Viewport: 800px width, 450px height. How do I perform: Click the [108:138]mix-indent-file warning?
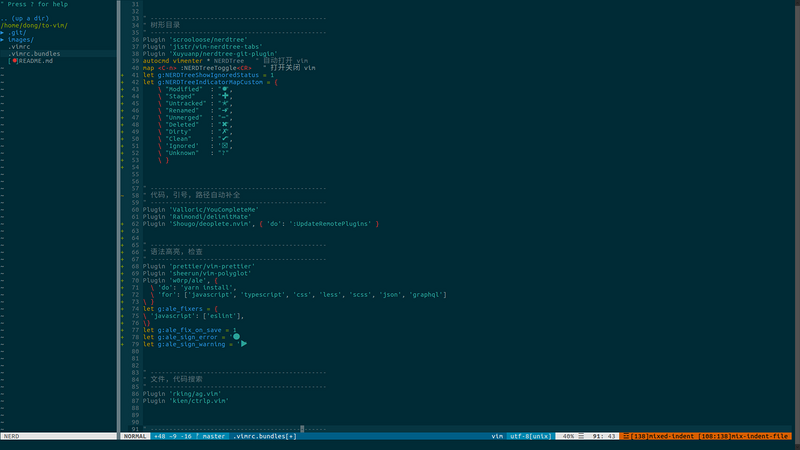(743, 436)
